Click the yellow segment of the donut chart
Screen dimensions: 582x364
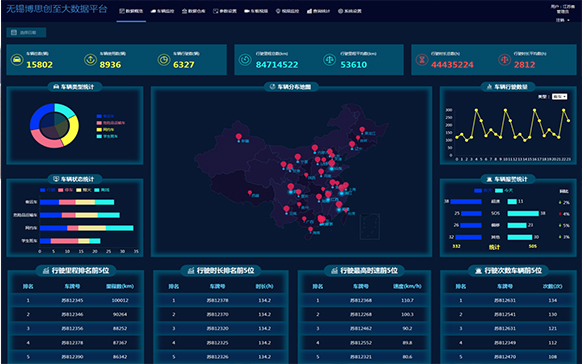pyautogui.click(x=72, y=129)
